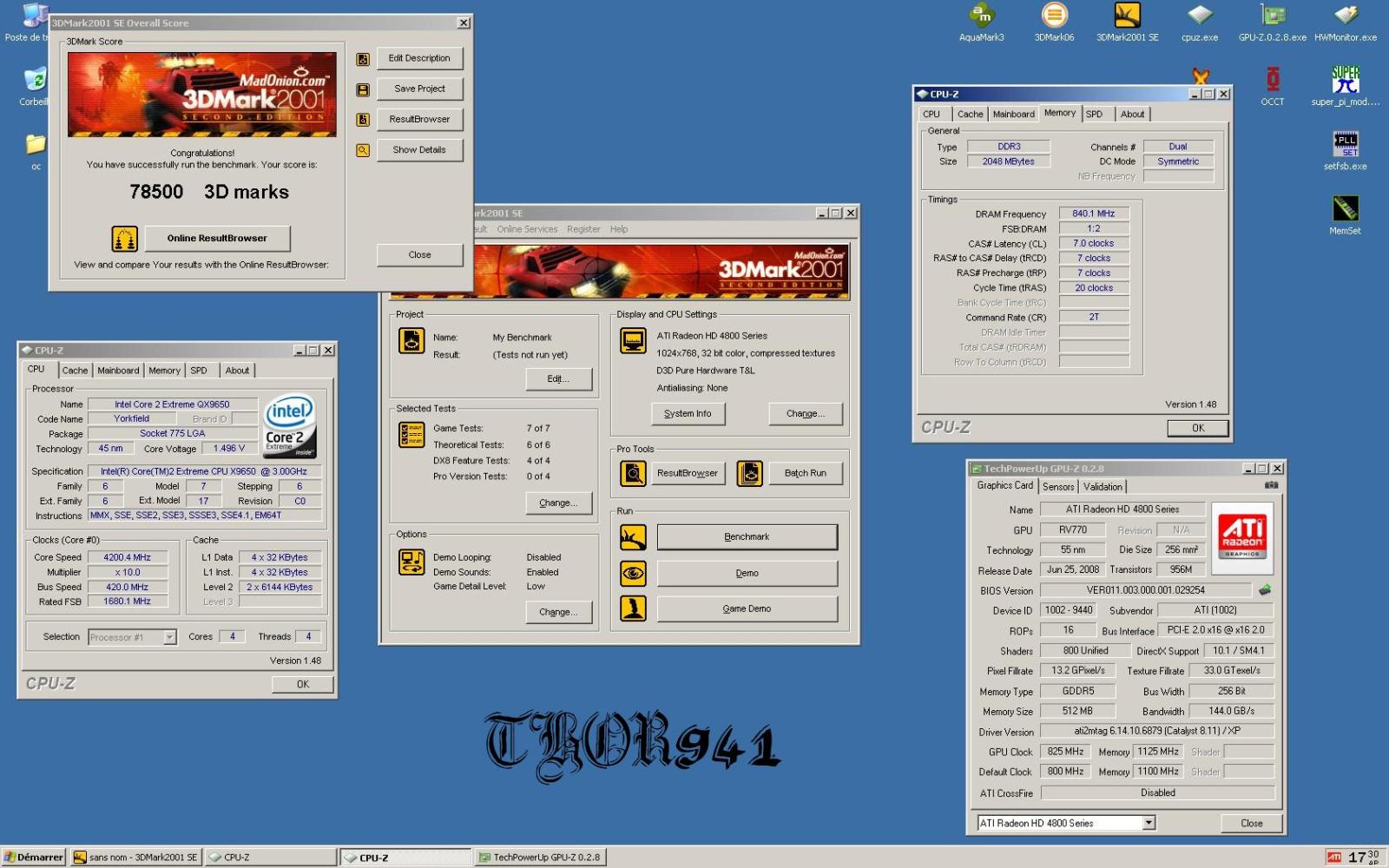The width and height of the screenshot is (1389, 868).
Task: Open the Help menu in 3DMark2001
Action: tap(619, 229)
